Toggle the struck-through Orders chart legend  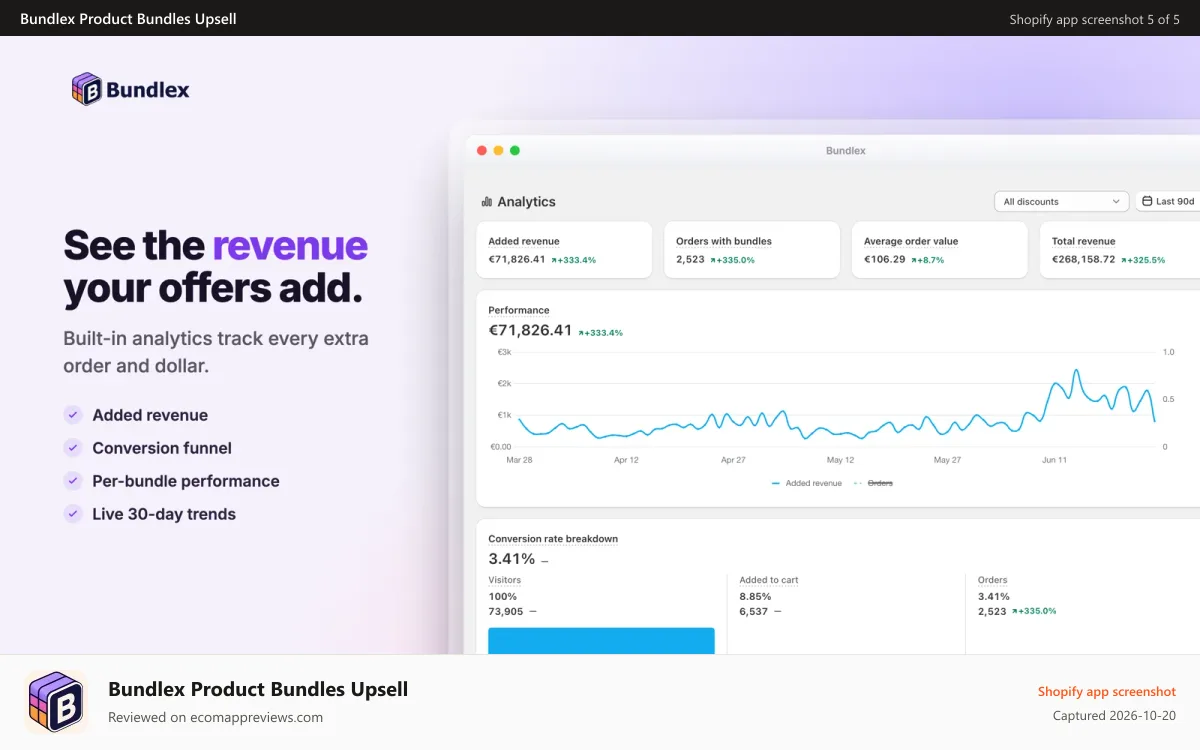pos(873,483)
